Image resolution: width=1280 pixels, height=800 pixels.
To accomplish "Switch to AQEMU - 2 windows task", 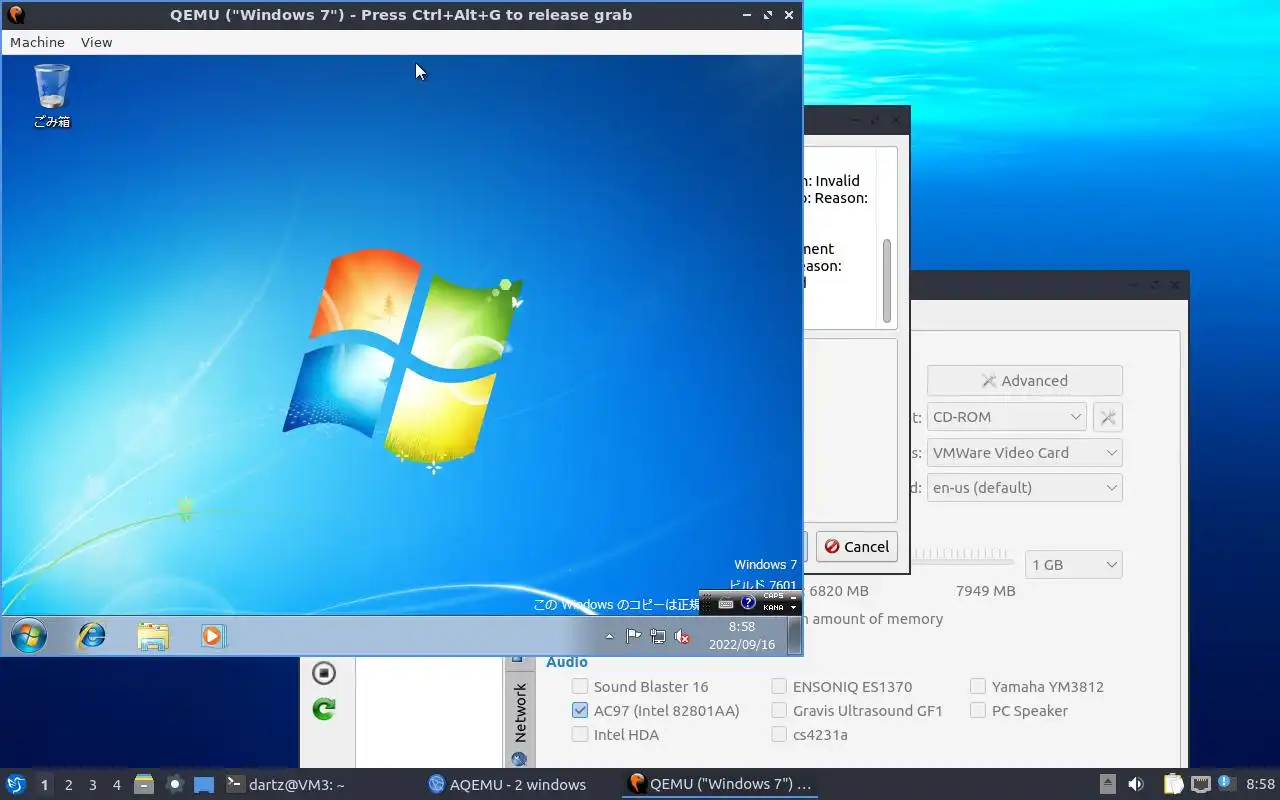I will pyautogui.click(x=507, y=785).
